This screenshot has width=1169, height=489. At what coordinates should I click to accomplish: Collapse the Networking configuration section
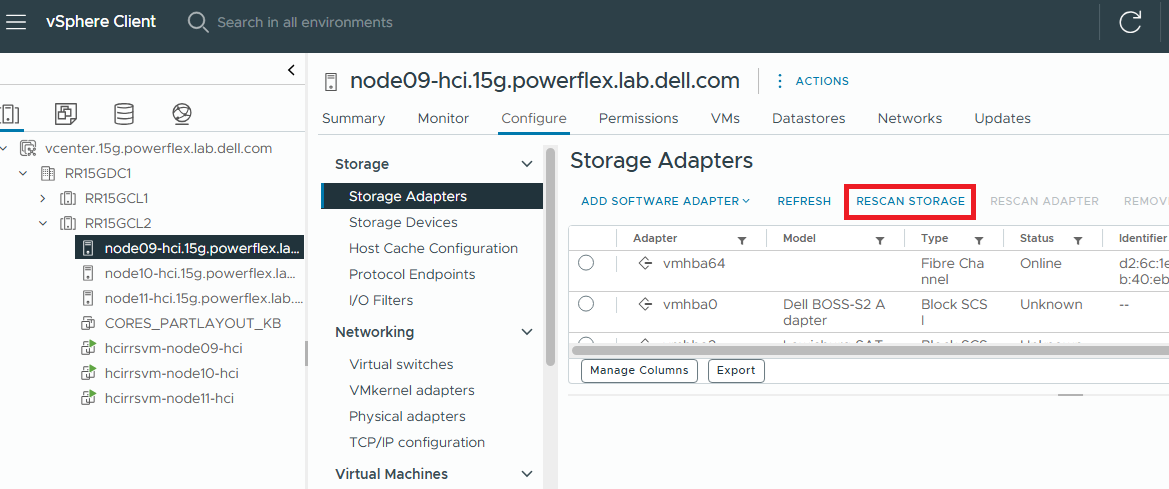pyautogui.click(x=527, y=332)
